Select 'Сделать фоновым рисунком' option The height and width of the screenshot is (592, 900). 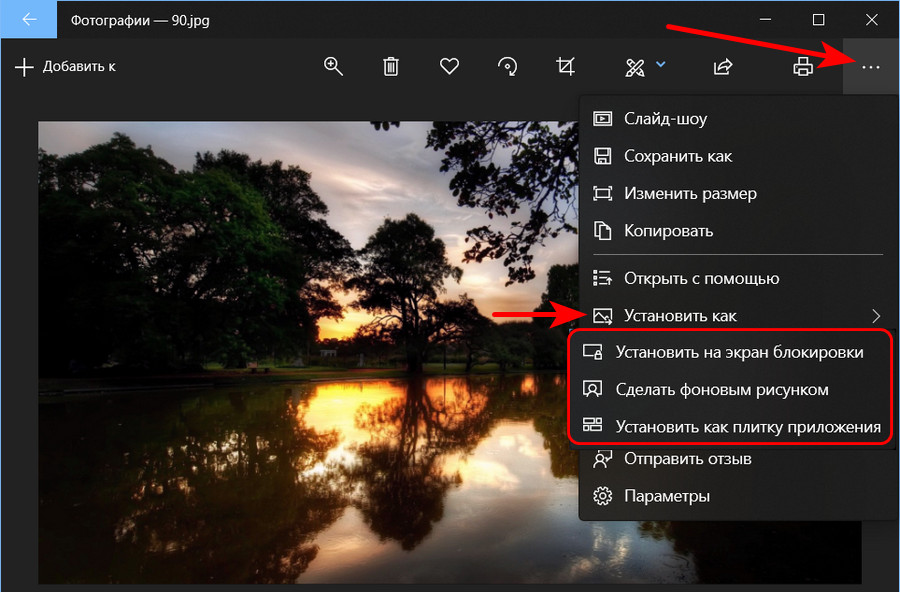coord(721,389)
